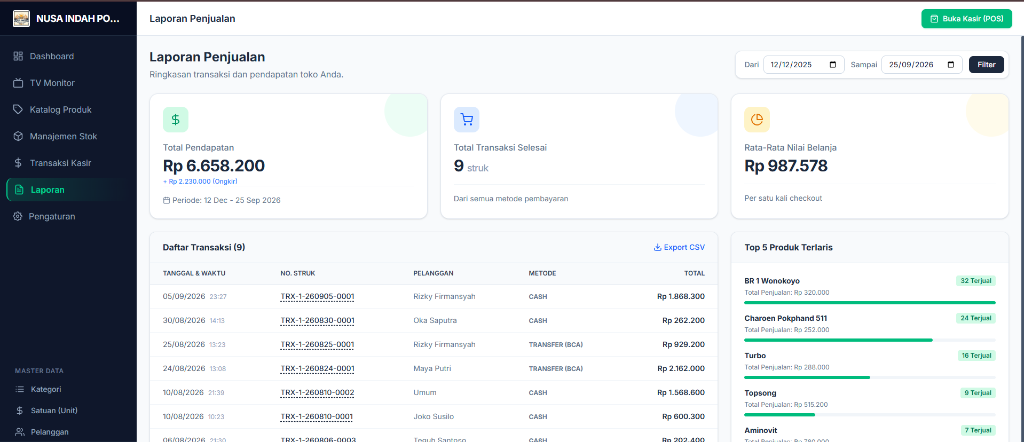Click the yellow pie chart icon
Viewport: 1024px width, 442px height.
(757, 119)
